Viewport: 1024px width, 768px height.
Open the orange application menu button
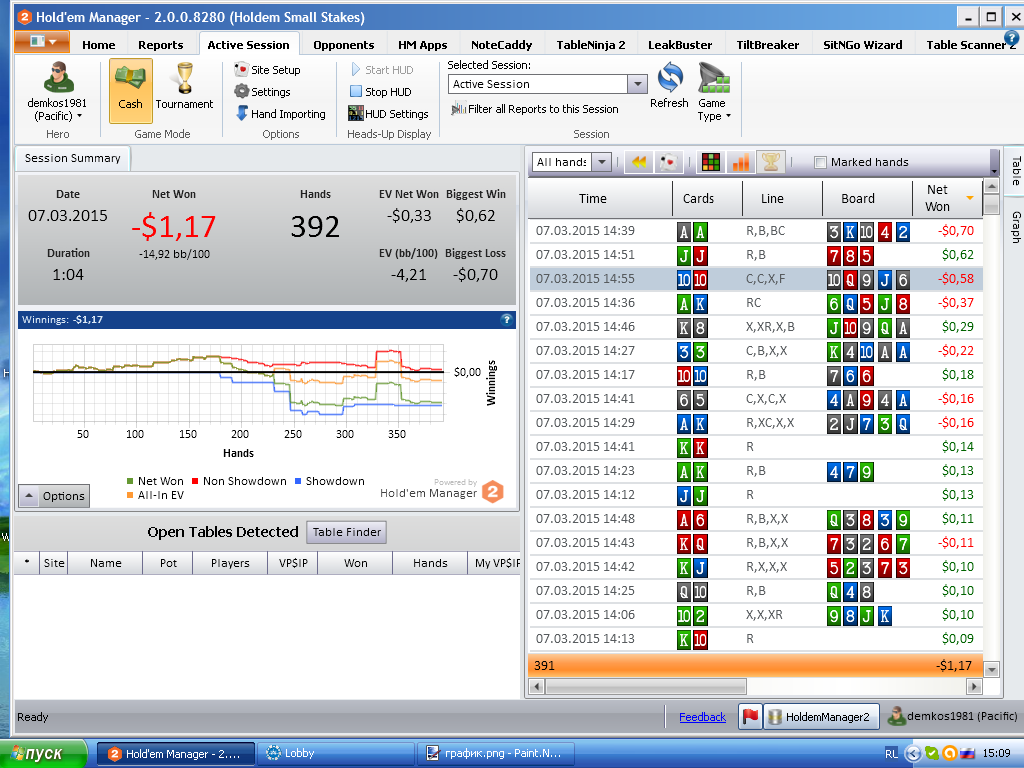42,42
